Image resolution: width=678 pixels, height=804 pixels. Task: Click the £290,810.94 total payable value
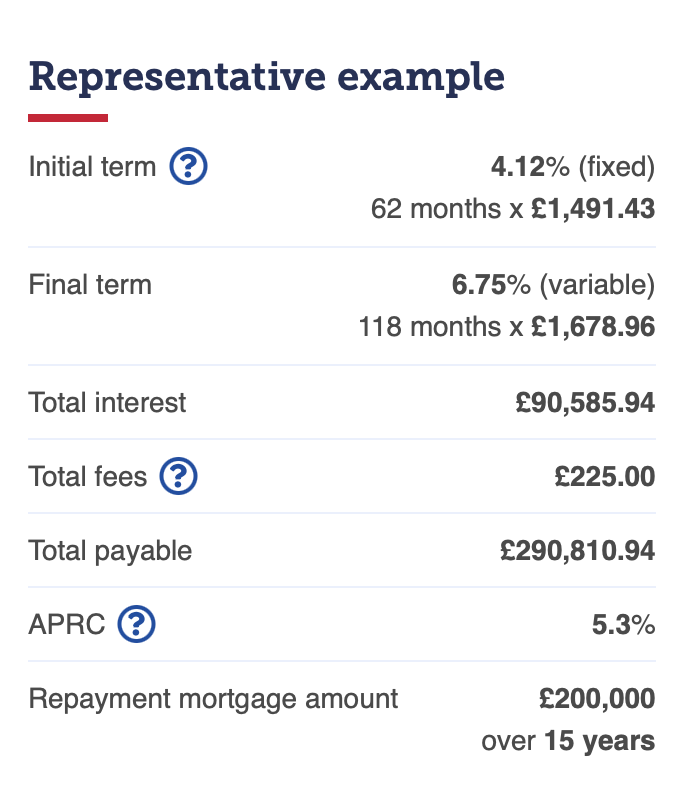click(x=577, y=551)
